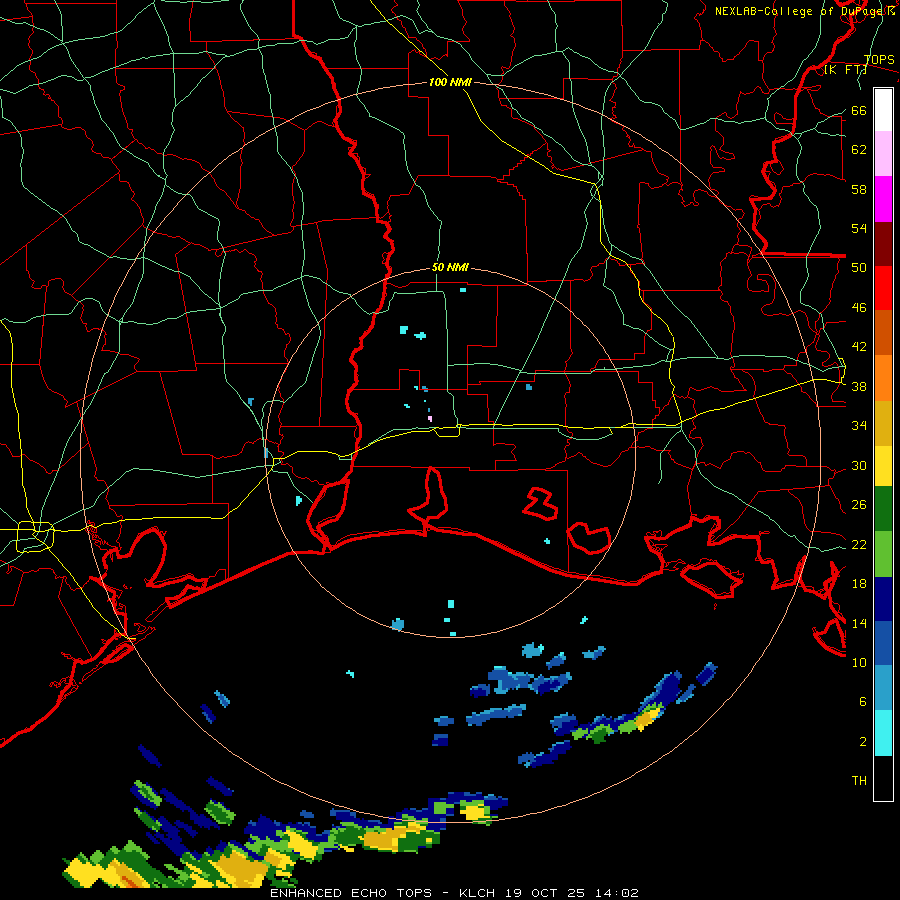Click the small pink echo pixel near radar center

(430, 418)
